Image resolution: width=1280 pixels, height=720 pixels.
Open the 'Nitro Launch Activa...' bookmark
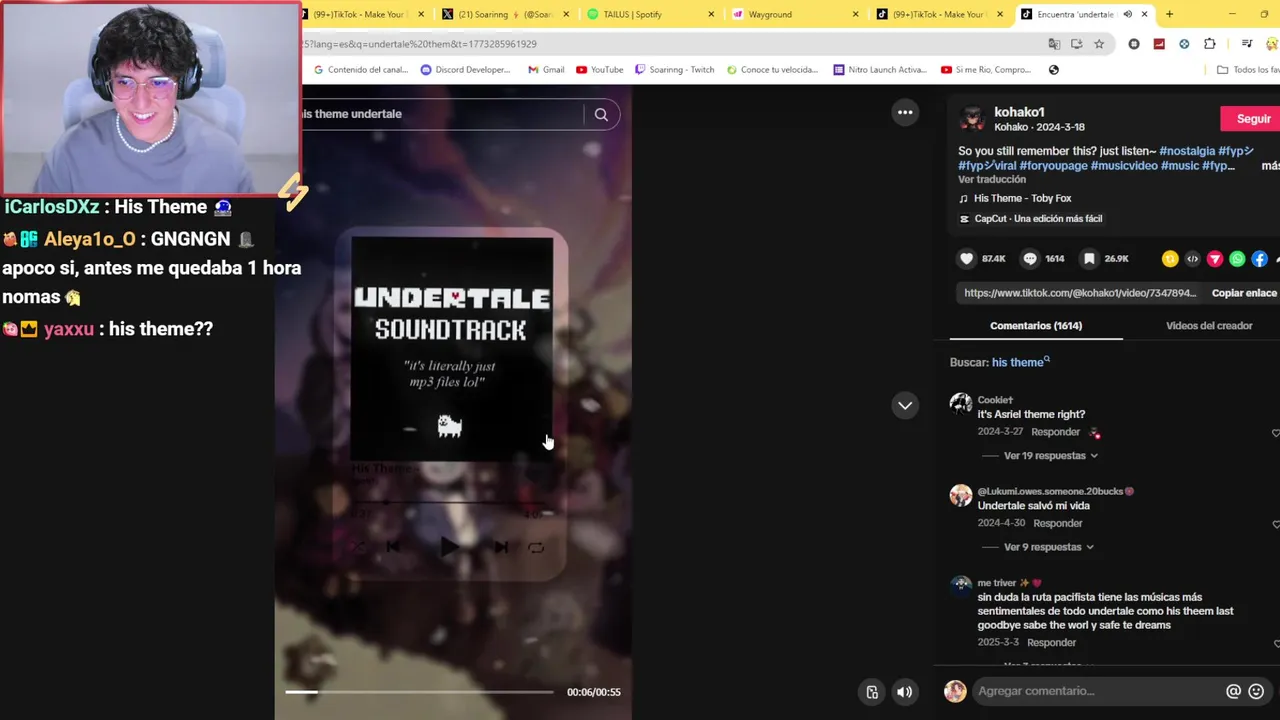pos(880,70)
